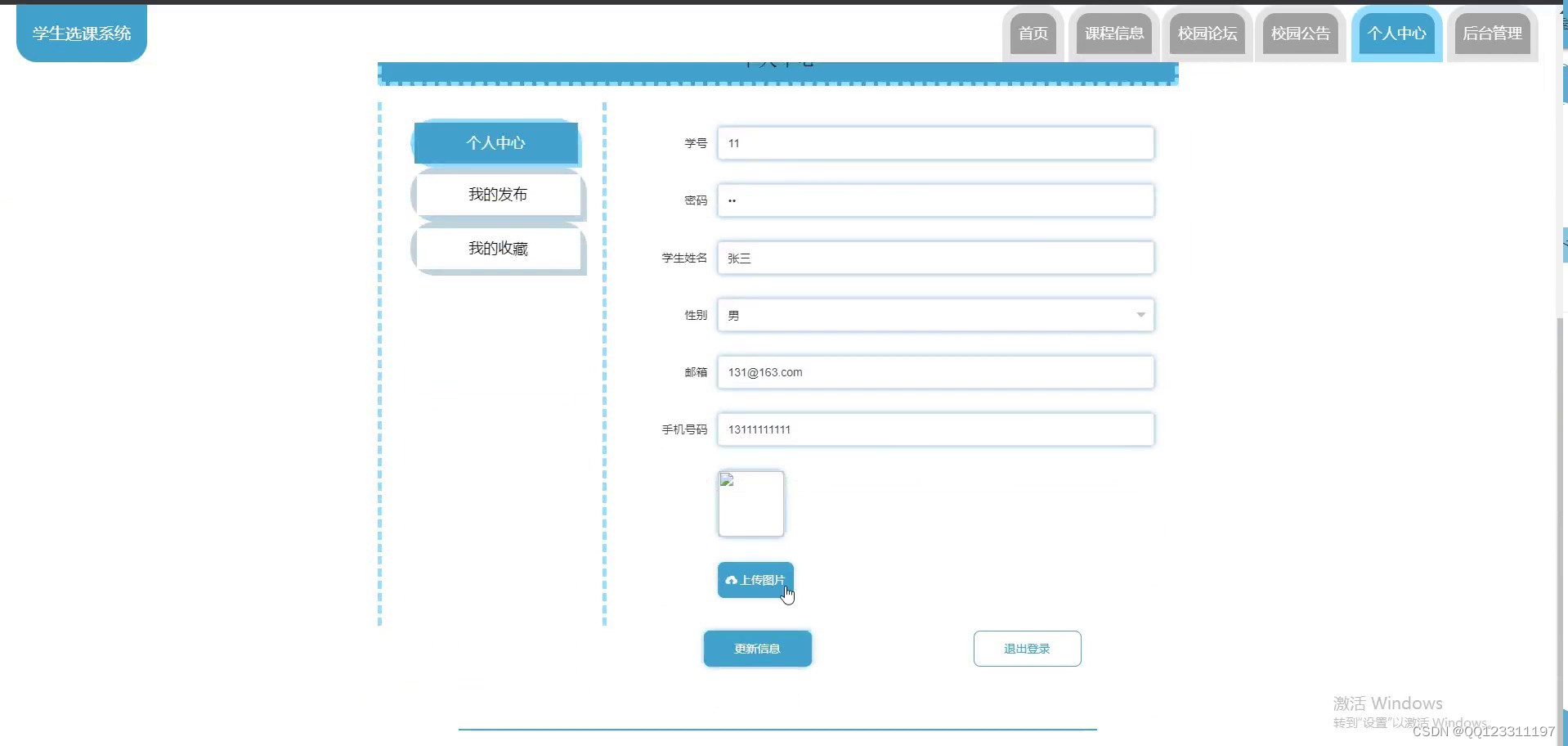This screenshot has height=746, width=1568.
Task: Select 个人中心 in the sidebar menu
Action: pyautogui.click(x=496, y=143)
